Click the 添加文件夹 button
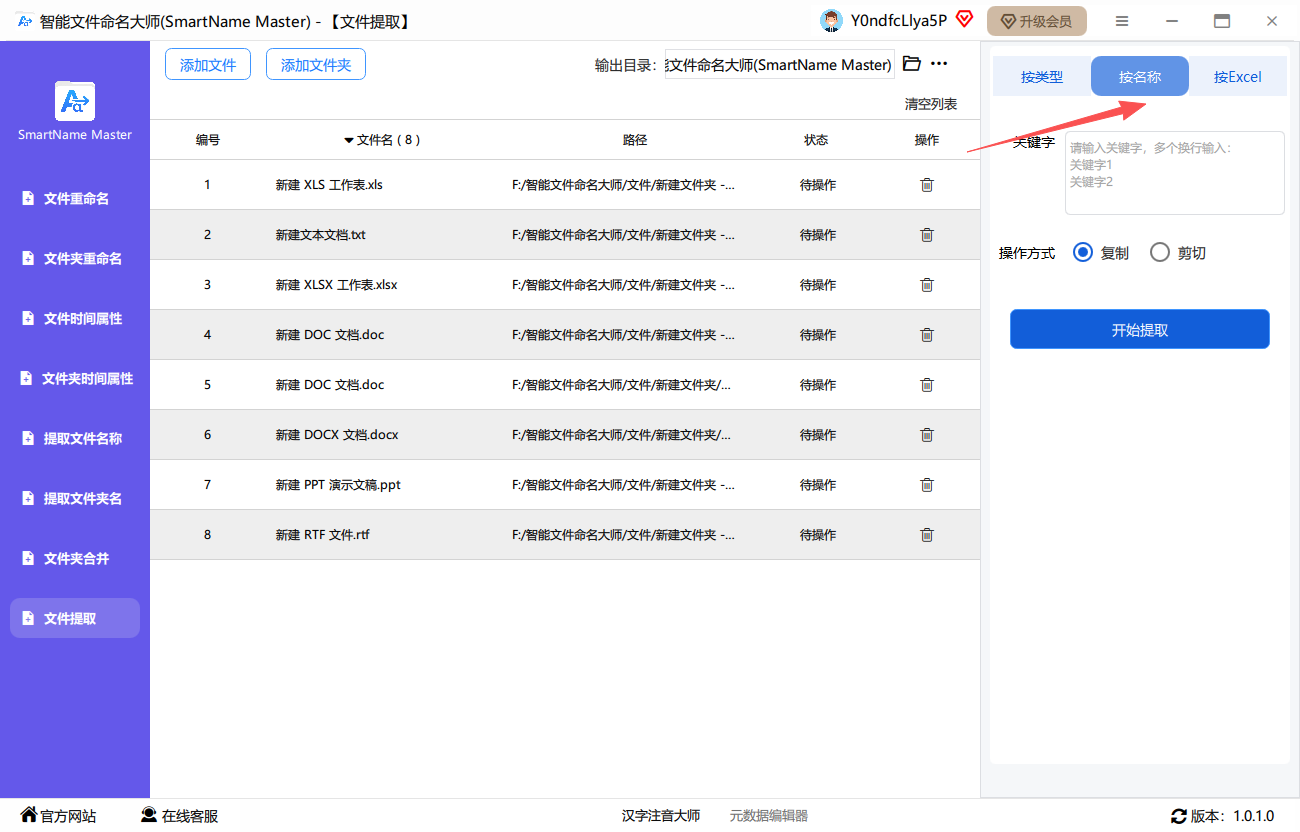This screenshot has width=1300, height=832. click(x=316, y=65)
